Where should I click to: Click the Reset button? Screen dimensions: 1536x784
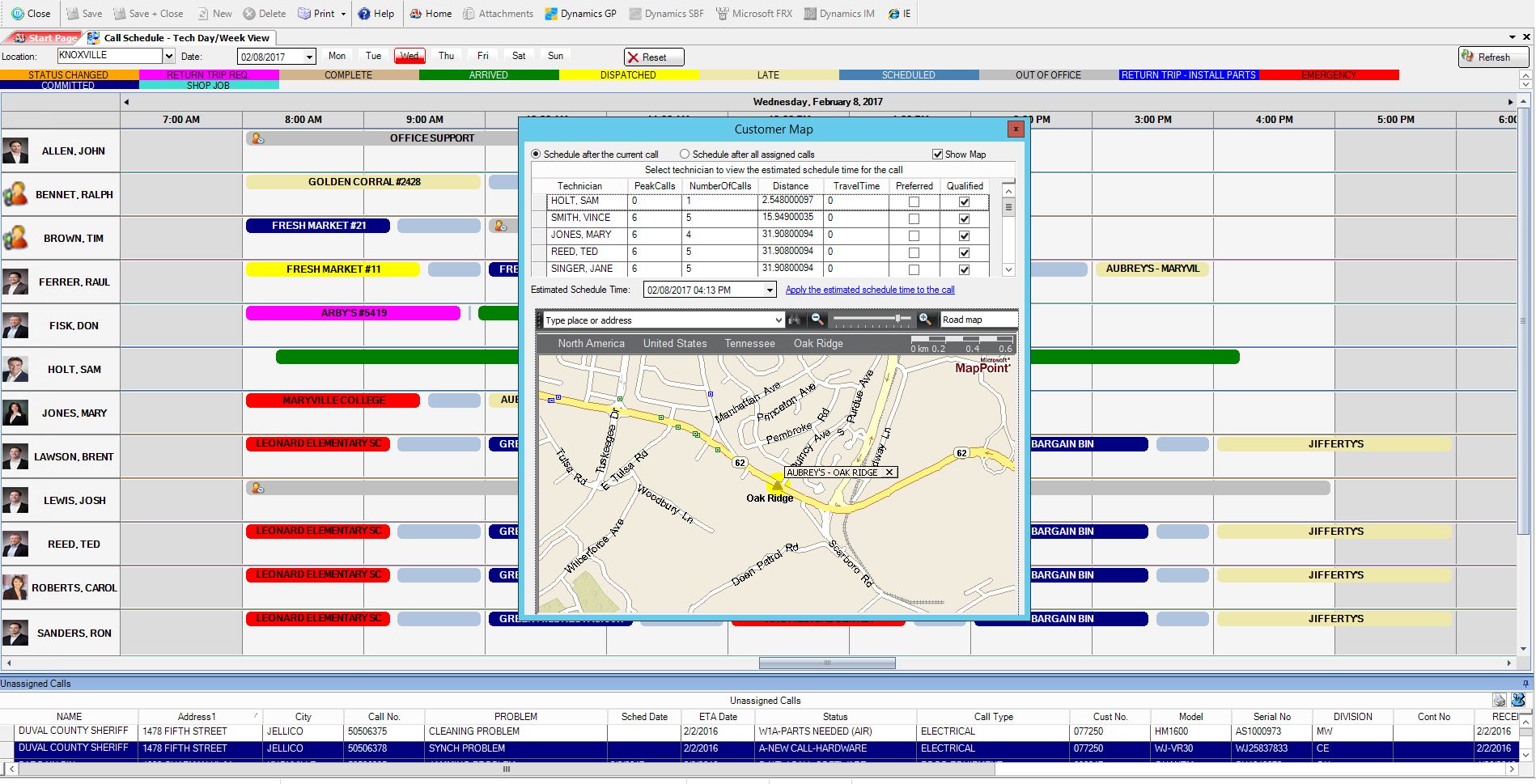click(x=654, y=57)
